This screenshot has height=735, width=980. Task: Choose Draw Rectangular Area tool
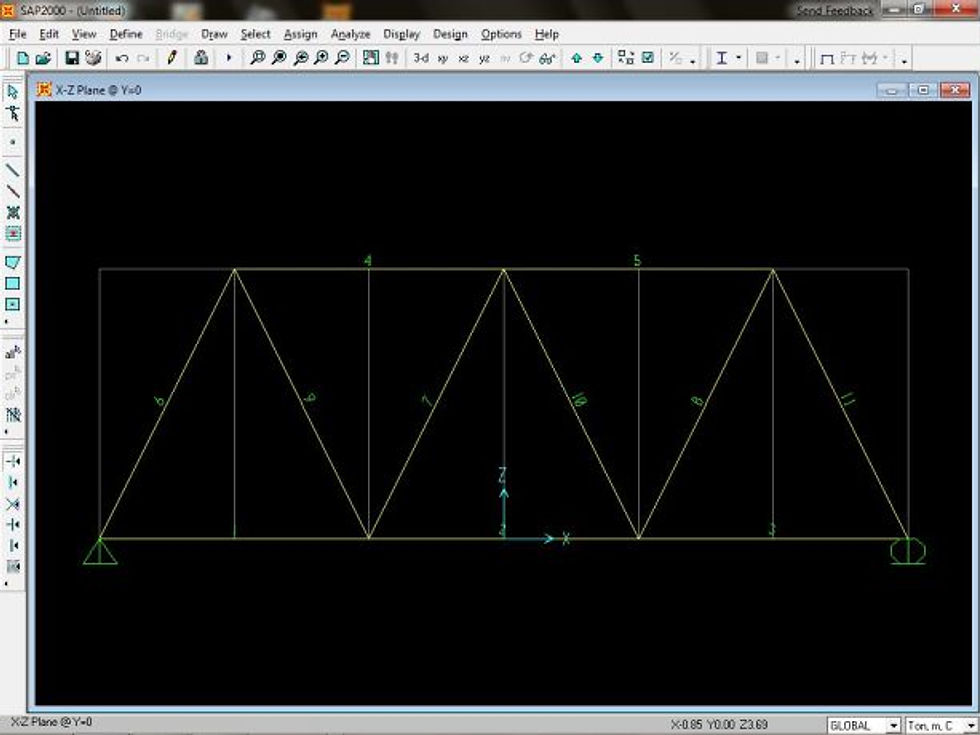pos(12,283)
